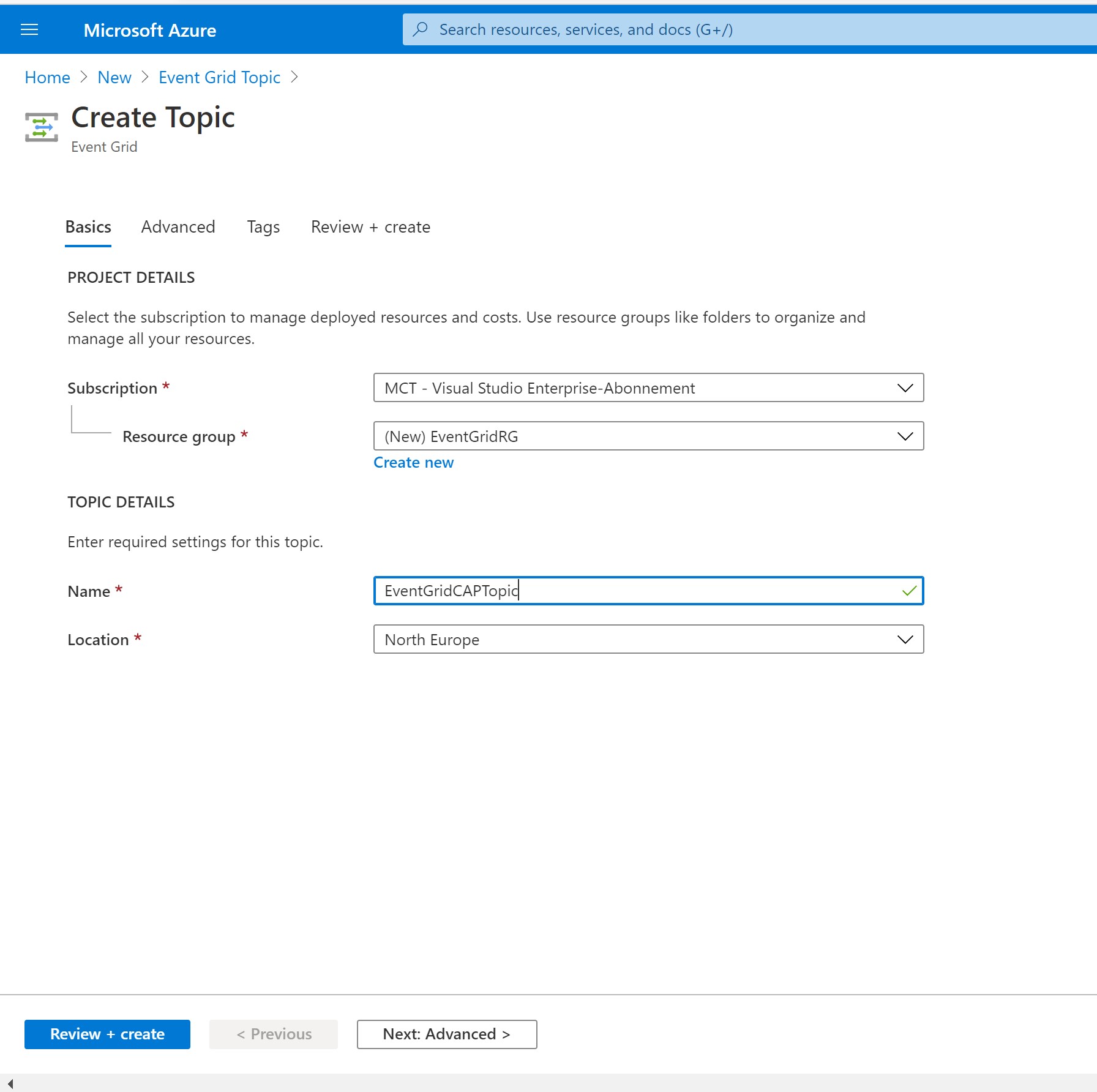
Task: Click the horizontal scrollbar left arrow
Action: 10,1083
